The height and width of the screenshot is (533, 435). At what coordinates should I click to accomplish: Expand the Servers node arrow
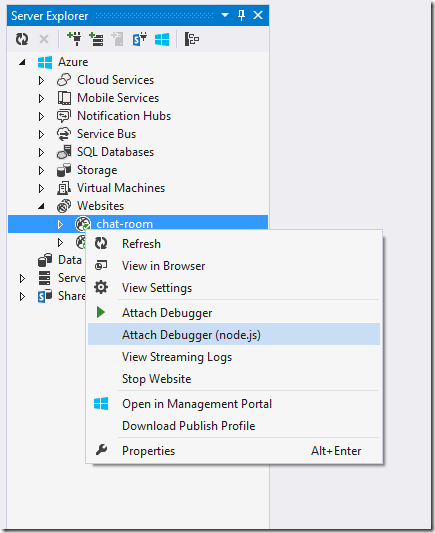[22, 278]
